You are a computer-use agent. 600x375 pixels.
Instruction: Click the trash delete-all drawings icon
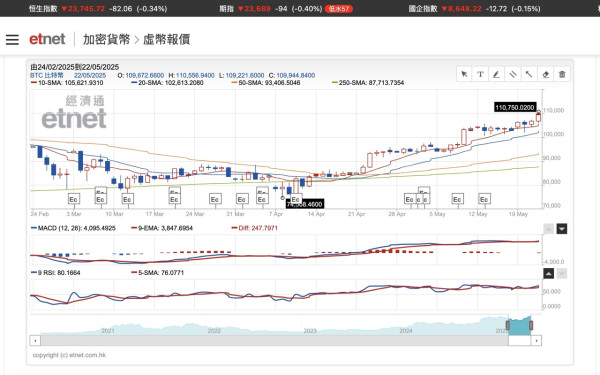[562, 74]
